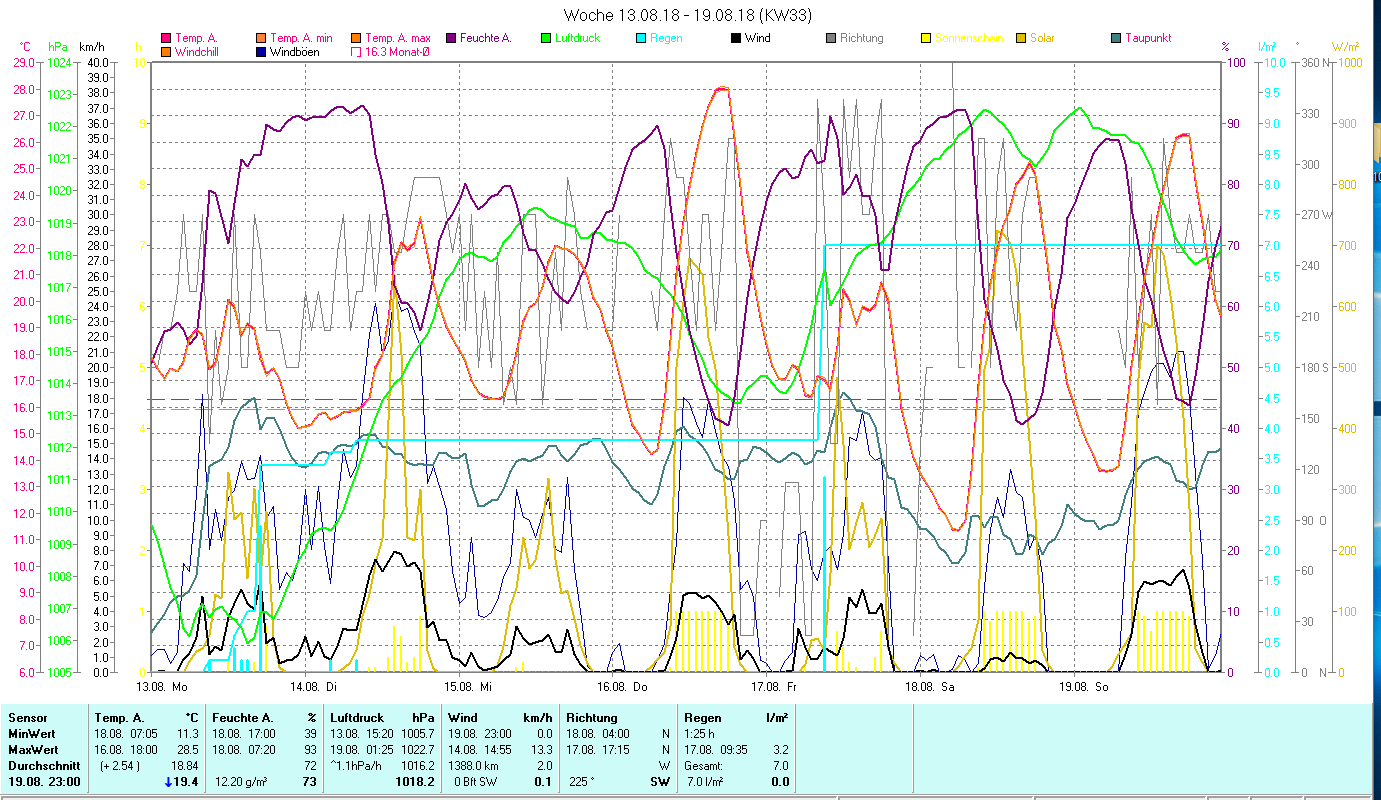
Task: Click the Windchill legend color box
Action: (166, 51)
